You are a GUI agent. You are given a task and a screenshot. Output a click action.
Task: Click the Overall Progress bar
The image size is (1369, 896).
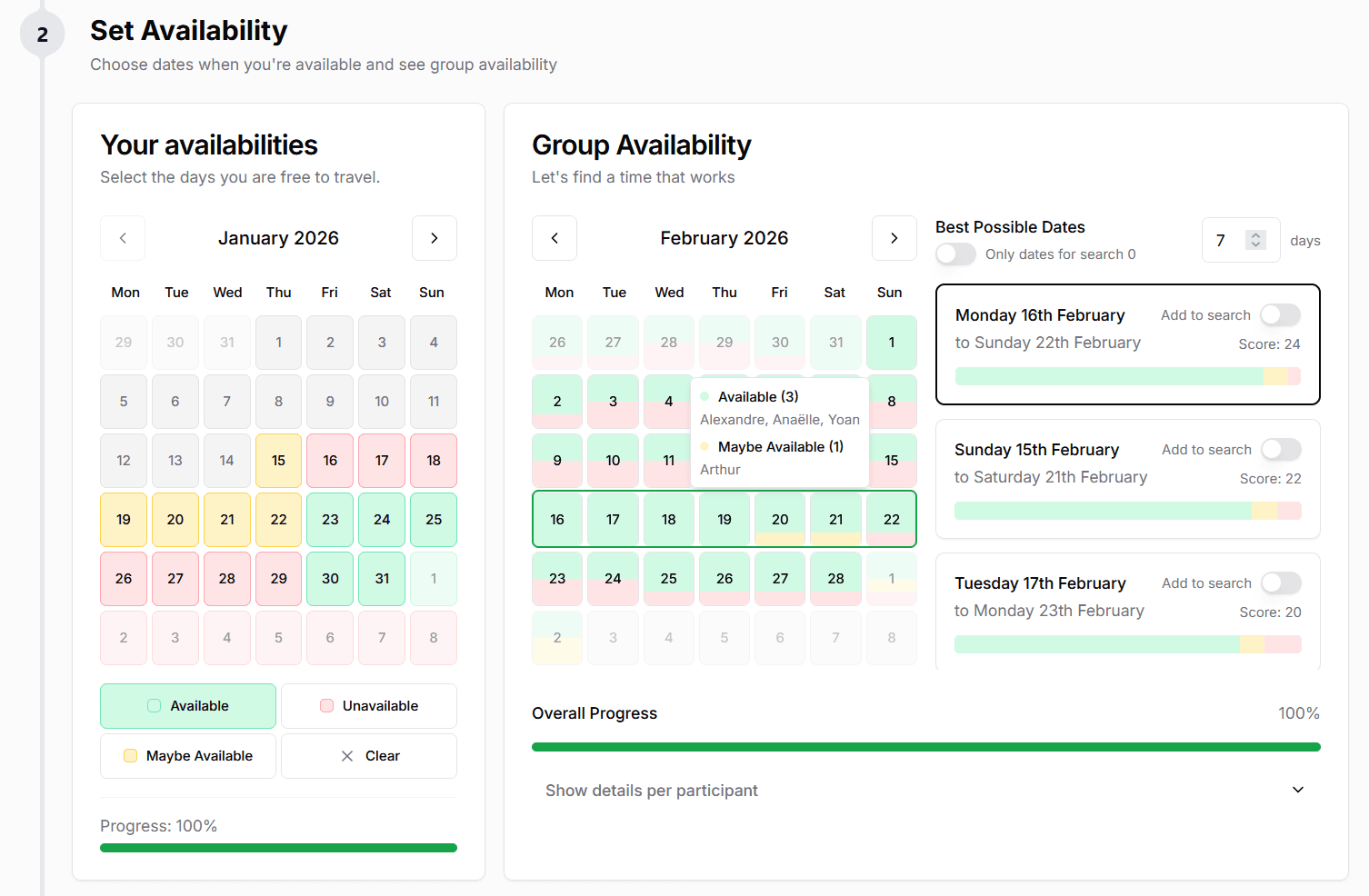pyautogui.click(x=925, y=746)
